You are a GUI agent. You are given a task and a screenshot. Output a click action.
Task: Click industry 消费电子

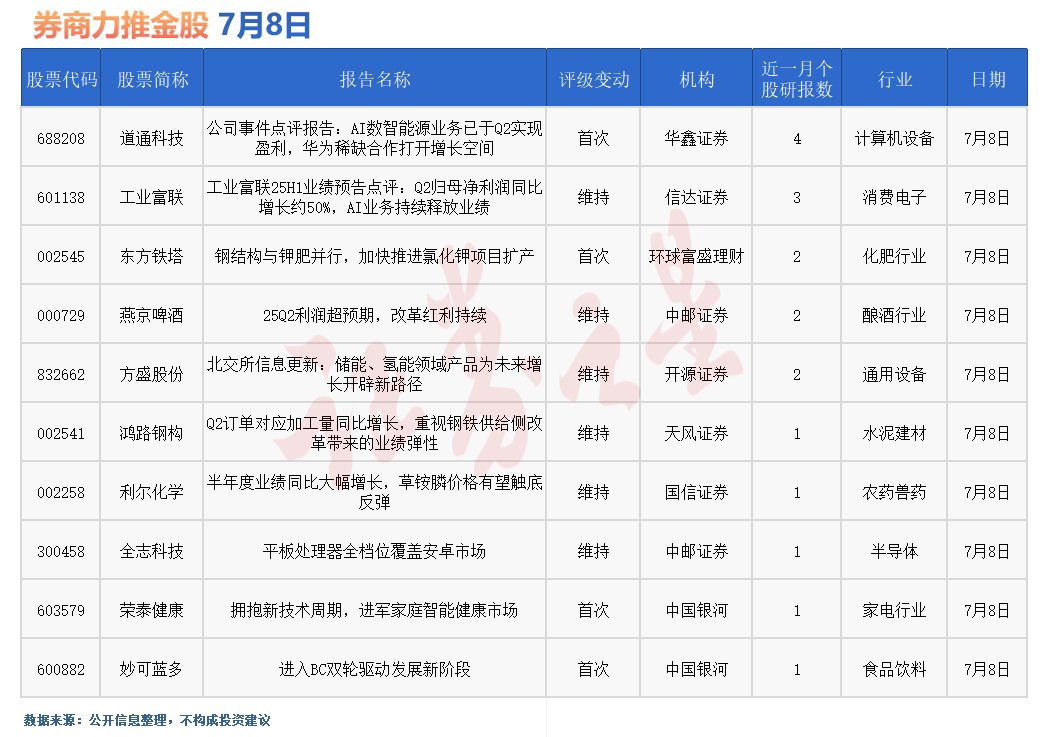click(894, 197)
